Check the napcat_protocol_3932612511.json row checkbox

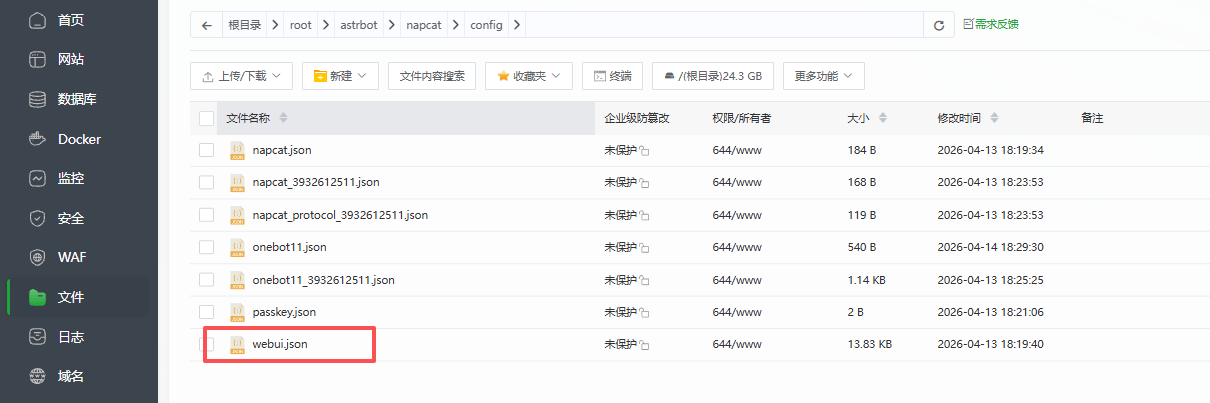point(207,214)
